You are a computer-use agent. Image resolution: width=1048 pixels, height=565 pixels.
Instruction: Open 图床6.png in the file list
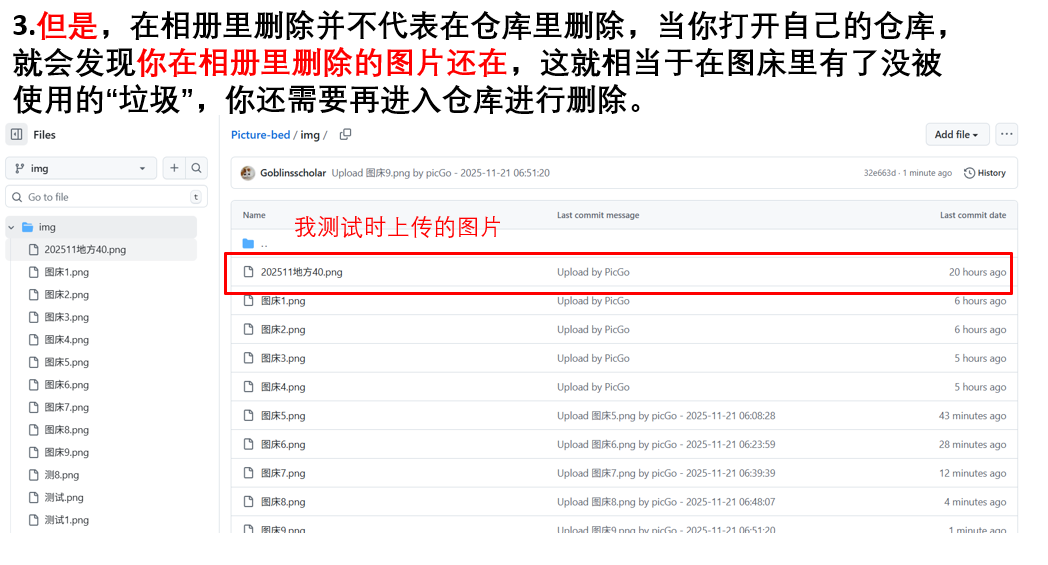click(x=283, y=445)
